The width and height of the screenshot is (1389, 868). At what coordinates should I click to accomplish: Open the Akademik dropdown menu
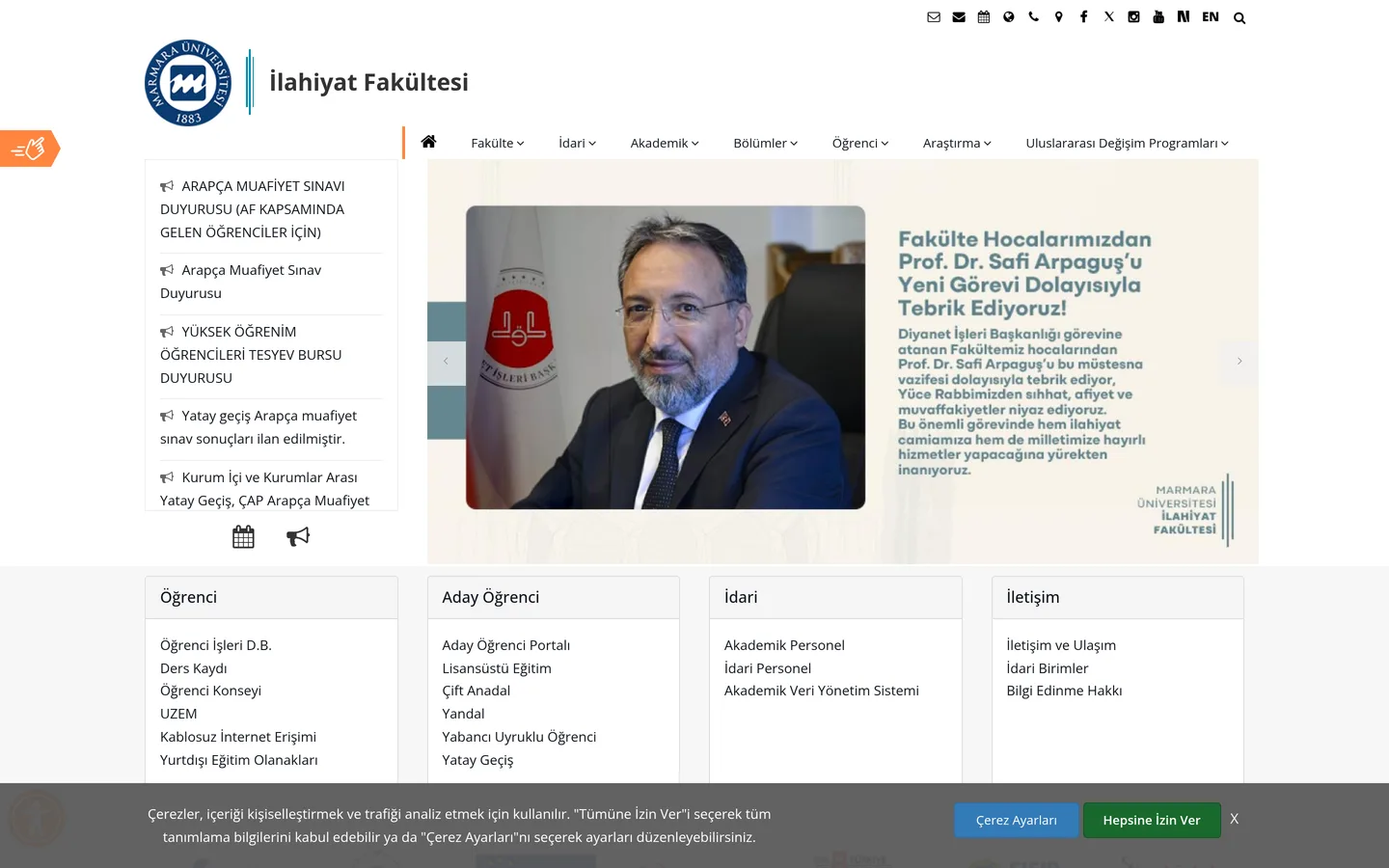point(665,143)
